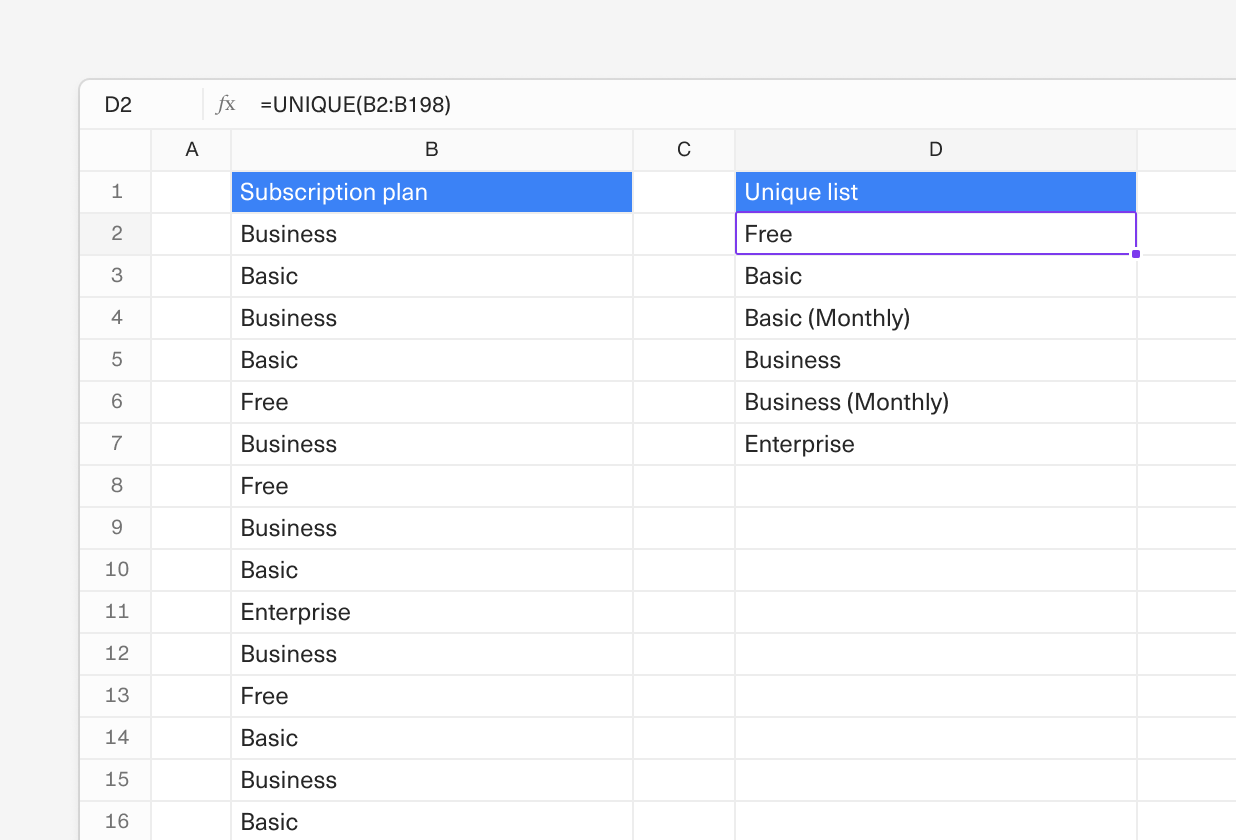
Task: Click the Subscription plan header cell
Action: [x=432, y=192]
